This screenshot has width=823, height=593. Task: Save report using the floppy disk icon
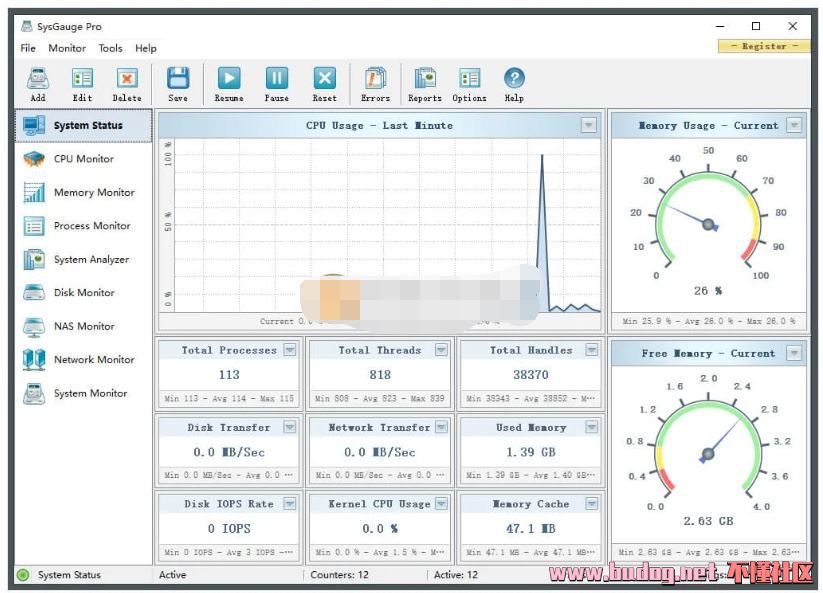tap(178, 80)
